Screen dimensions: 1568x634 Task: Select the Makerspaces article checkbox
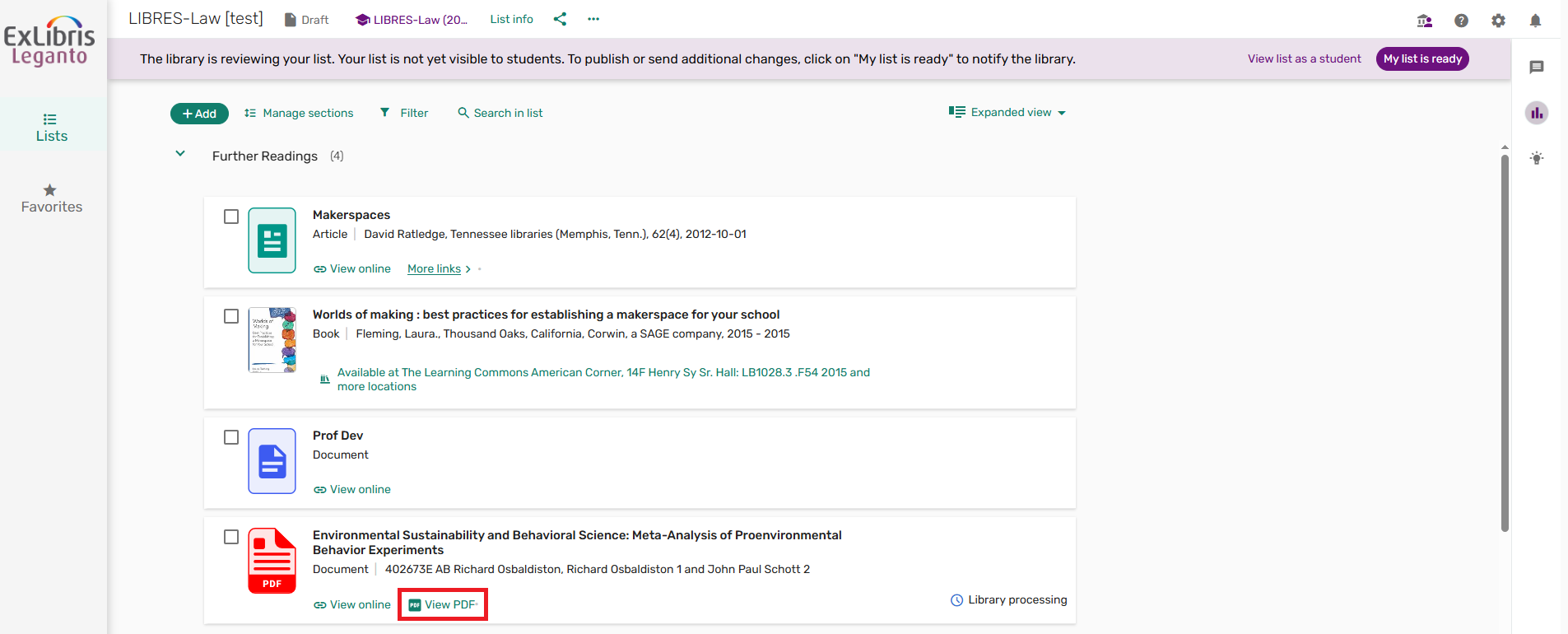click(x=231, y=217)
